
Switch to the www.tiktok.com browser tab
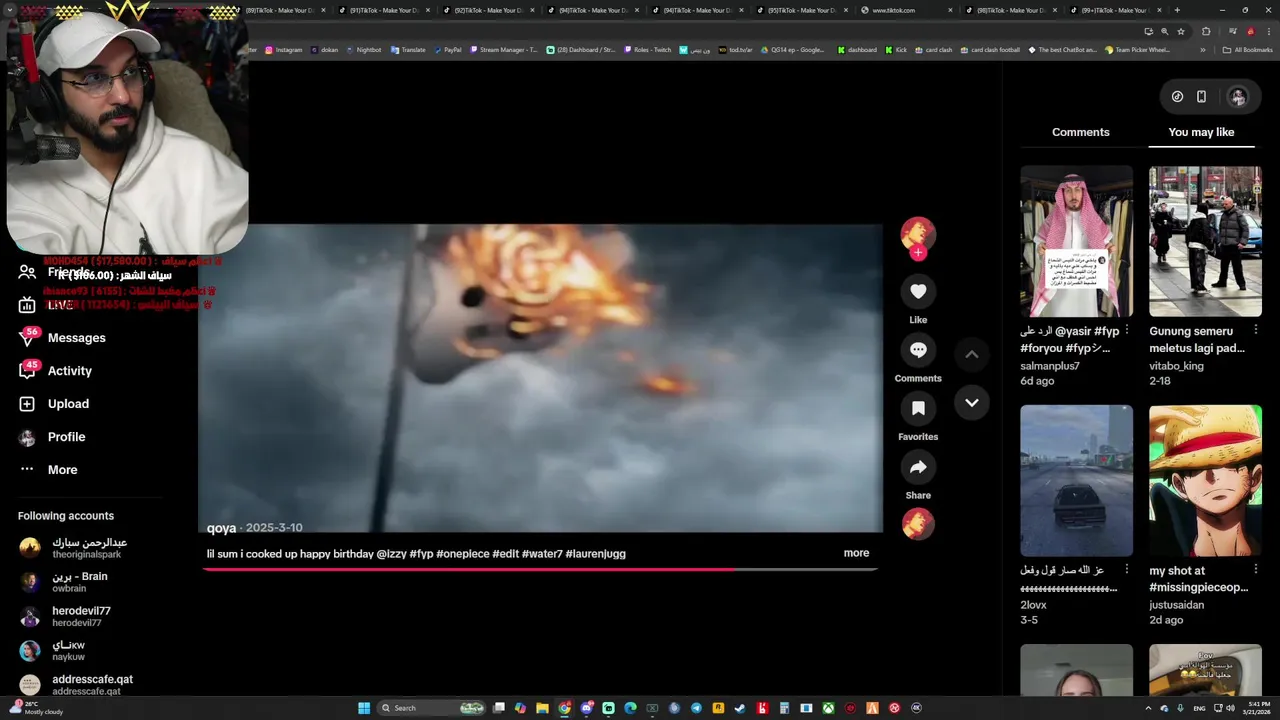[x=905, y=10]
